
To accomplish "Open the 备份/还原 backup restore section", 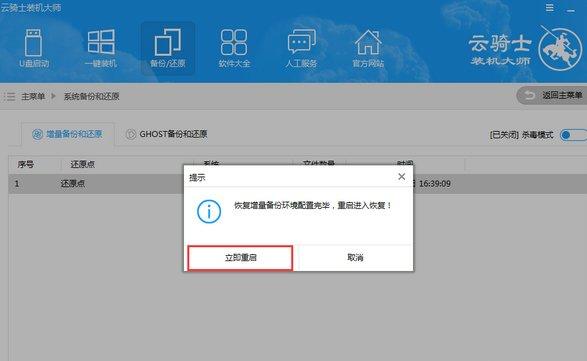I will point(168,49).
